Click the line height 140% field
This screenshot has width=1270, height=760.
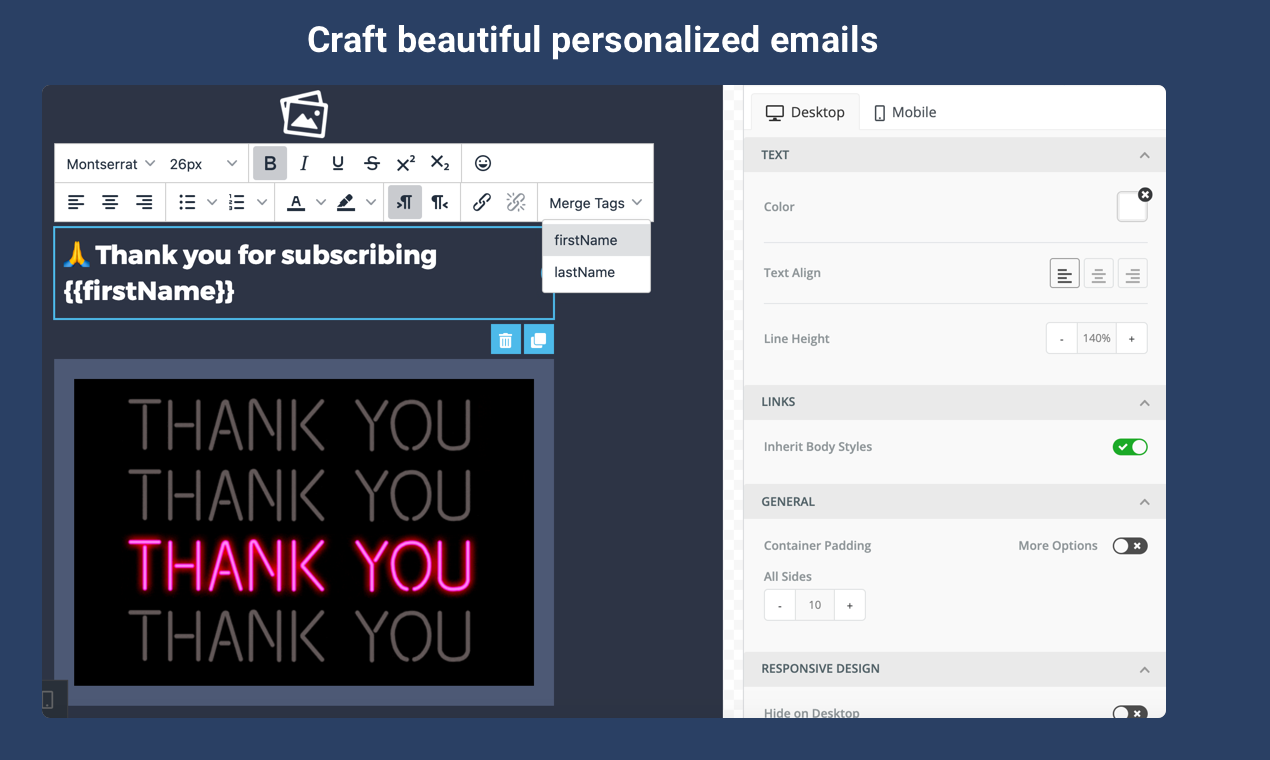1097,339
